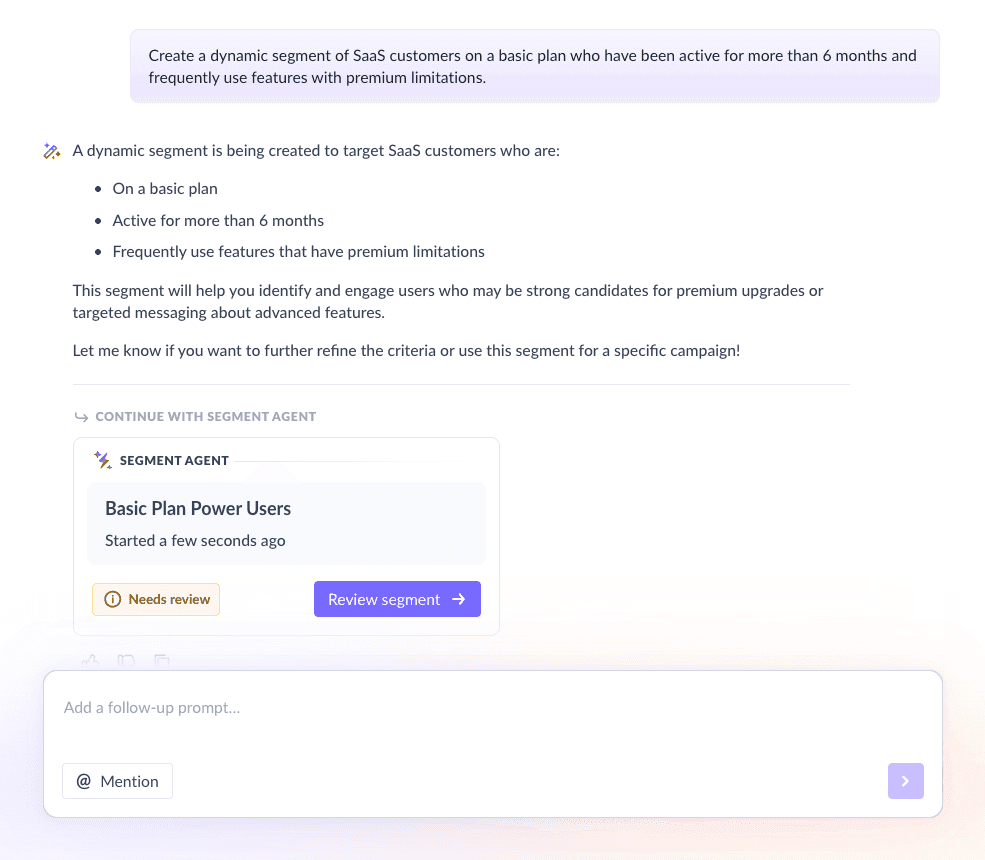Click the arrow inside the Review segment button
985x860 pixels.
coord(458,599)
